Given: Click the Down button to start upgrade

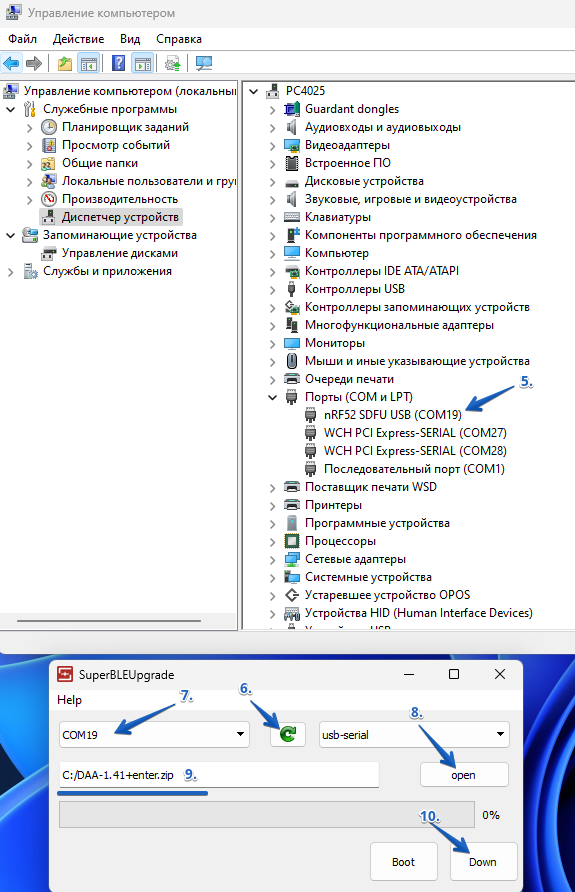Looking at the screenshot, I should (x=483, y=862).
